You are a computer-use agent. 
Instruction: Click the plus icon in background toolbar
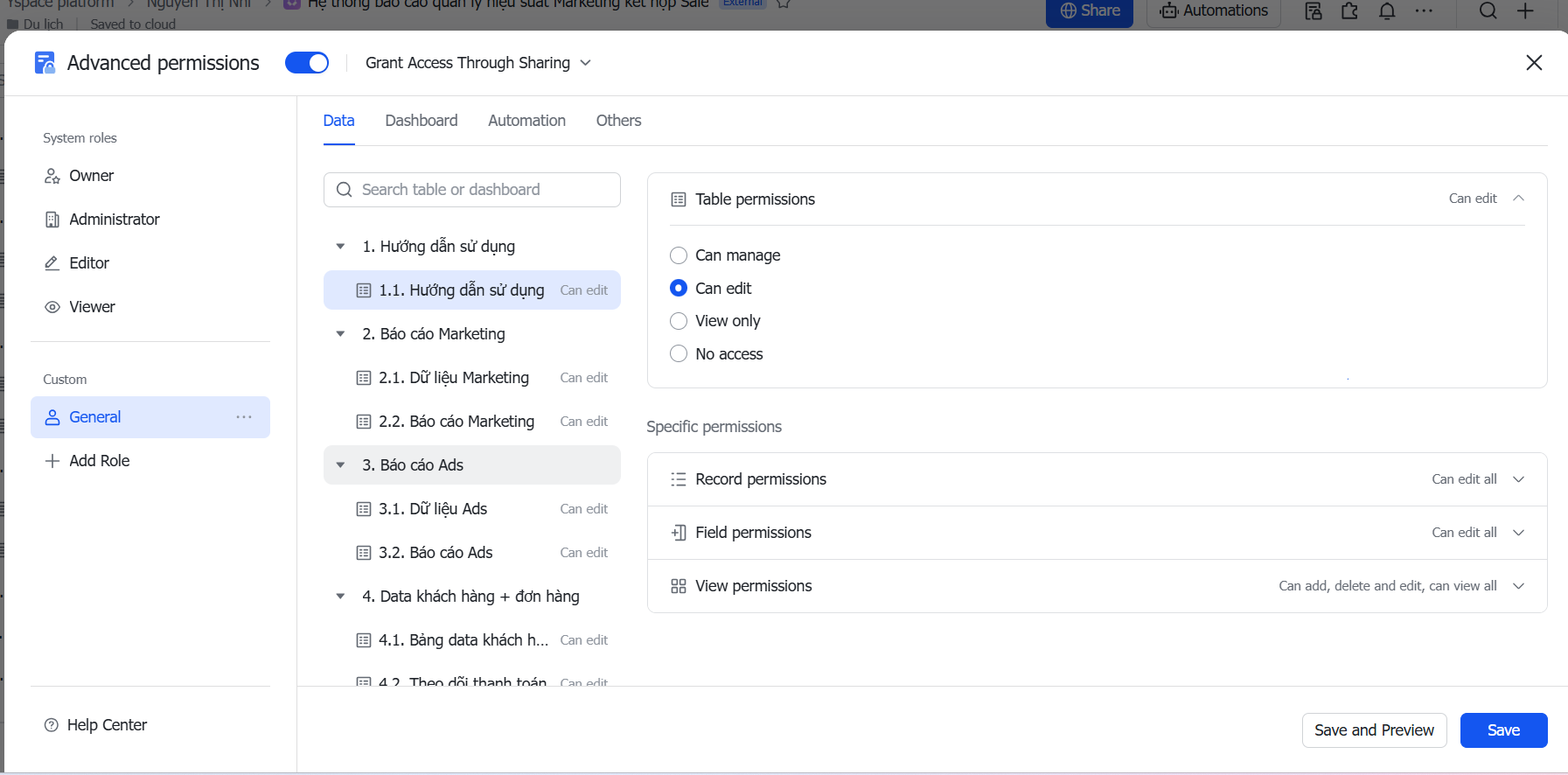(x=1526, y=11)
